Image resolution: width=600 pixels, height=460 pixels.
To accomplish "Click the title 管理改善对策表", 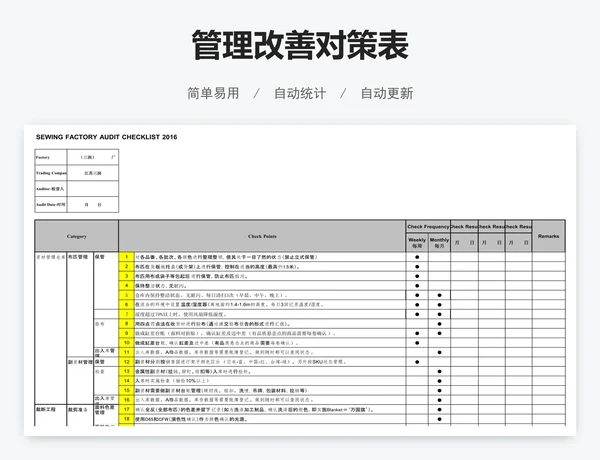I will click(x=300, y=45).
